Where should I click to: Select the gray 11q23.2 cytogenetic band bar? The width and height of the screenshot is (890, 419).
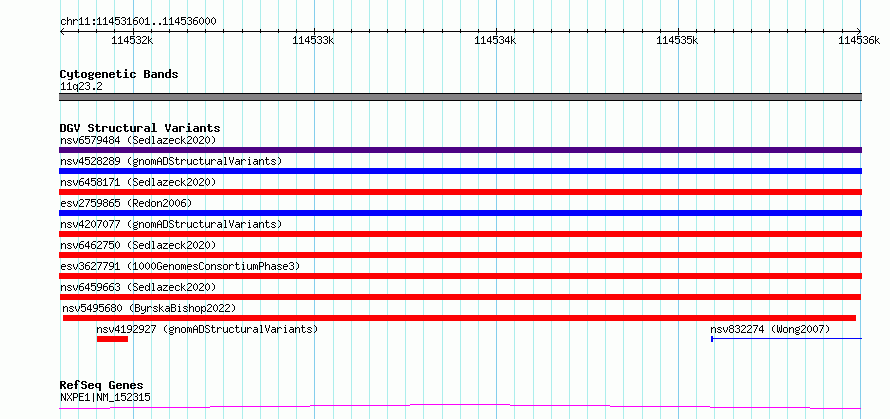point(460,97)
